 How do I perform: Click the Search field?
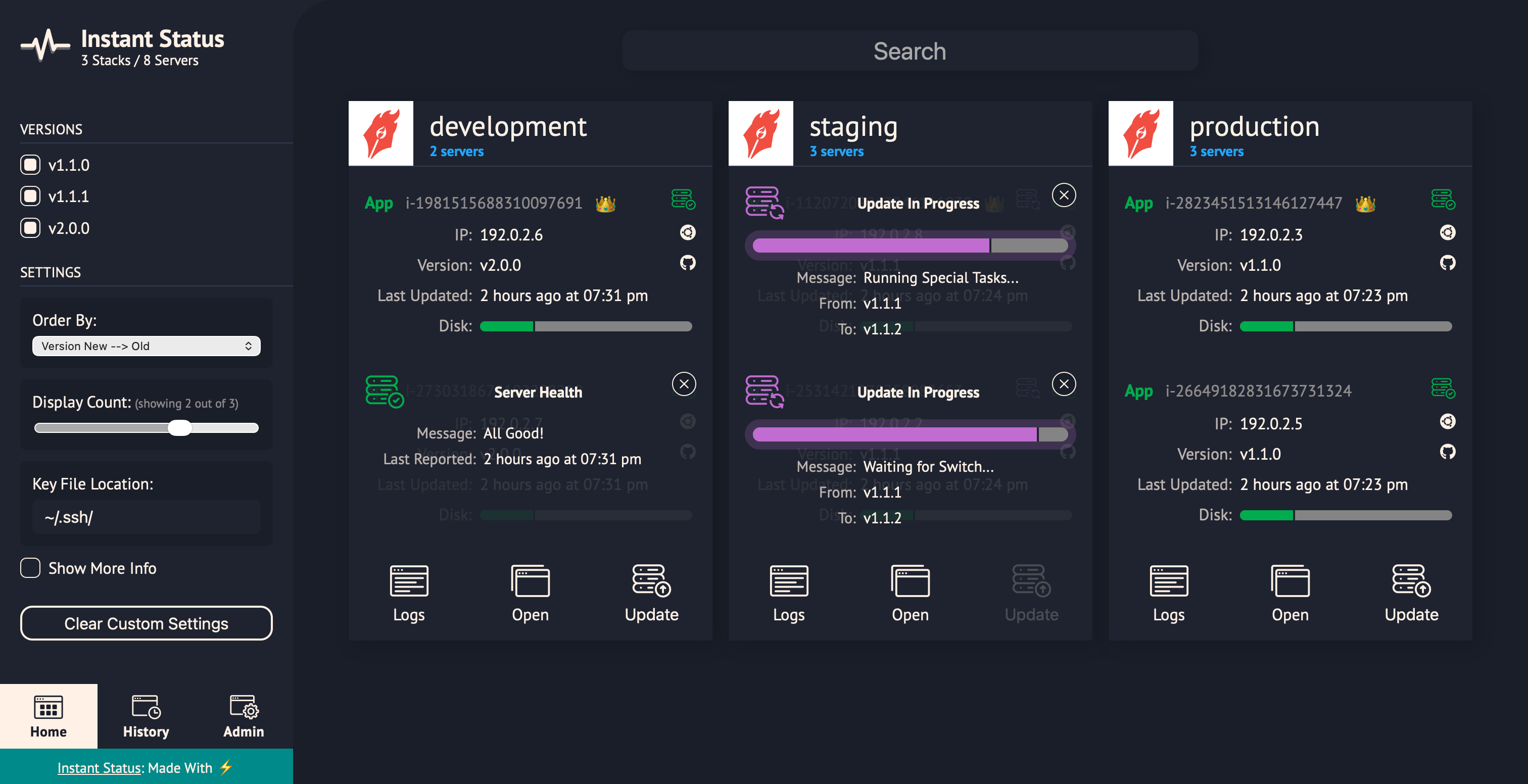[910, 51]
